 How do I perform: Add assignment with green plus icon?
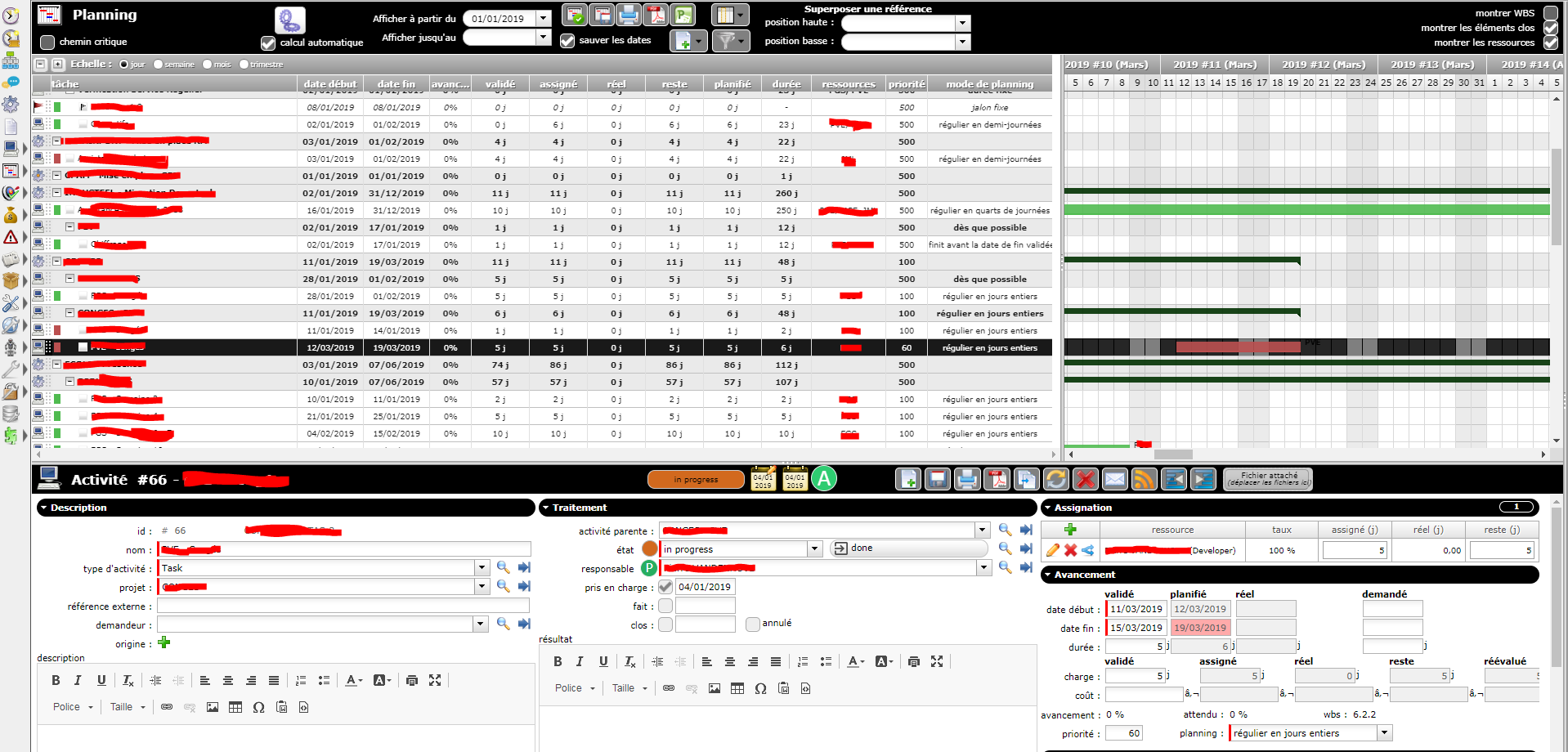1070,530
